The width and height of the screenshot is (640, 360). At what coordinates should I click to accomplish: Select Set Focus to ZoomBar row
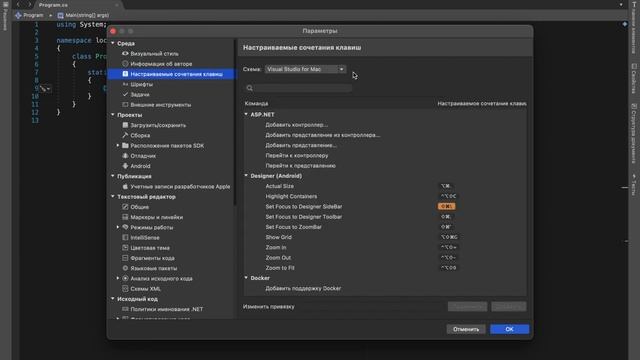(x=385, y=227)
